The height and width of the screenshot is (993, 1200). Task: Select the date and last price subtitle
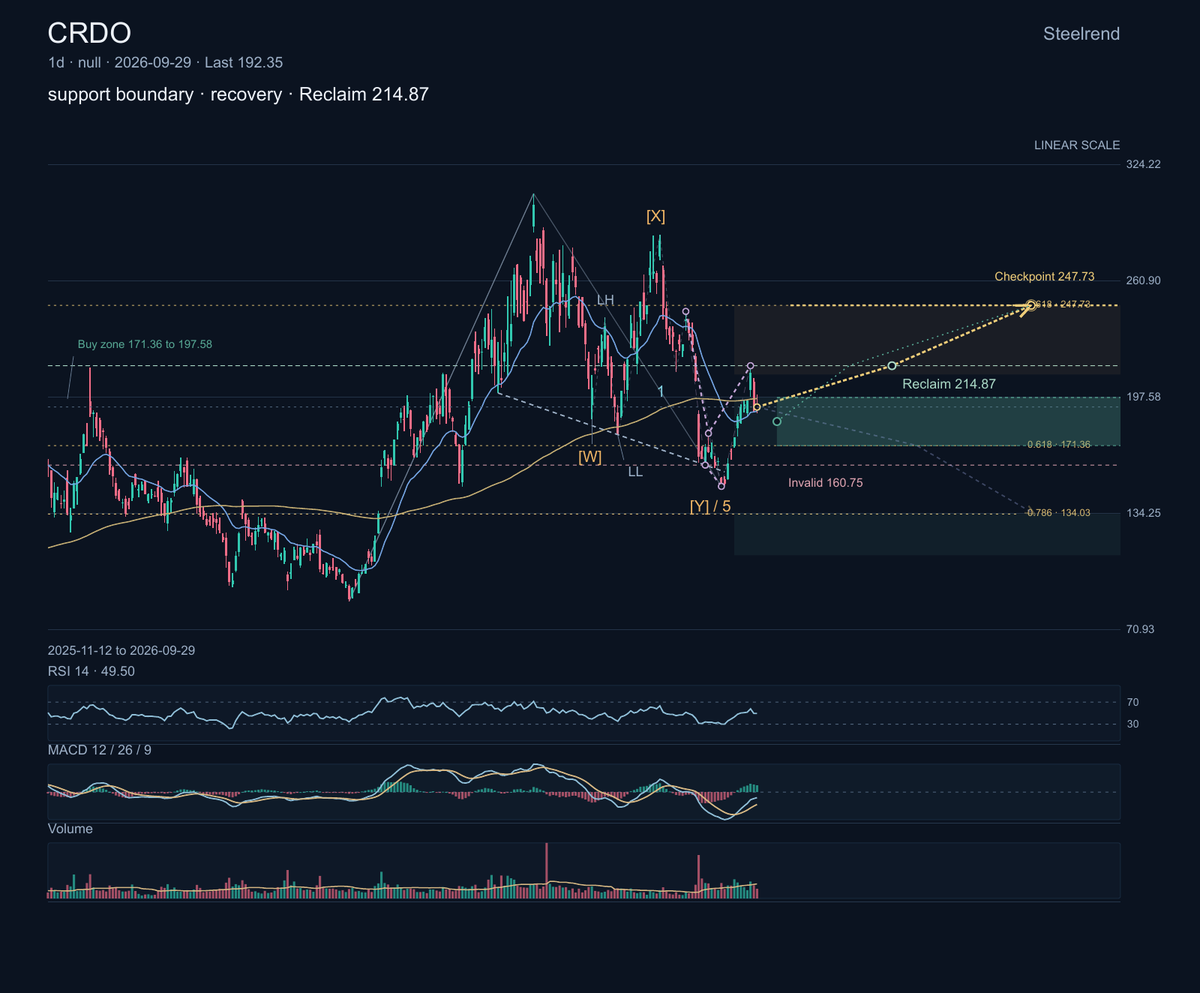pyautogui.click(x=165, y=62)
